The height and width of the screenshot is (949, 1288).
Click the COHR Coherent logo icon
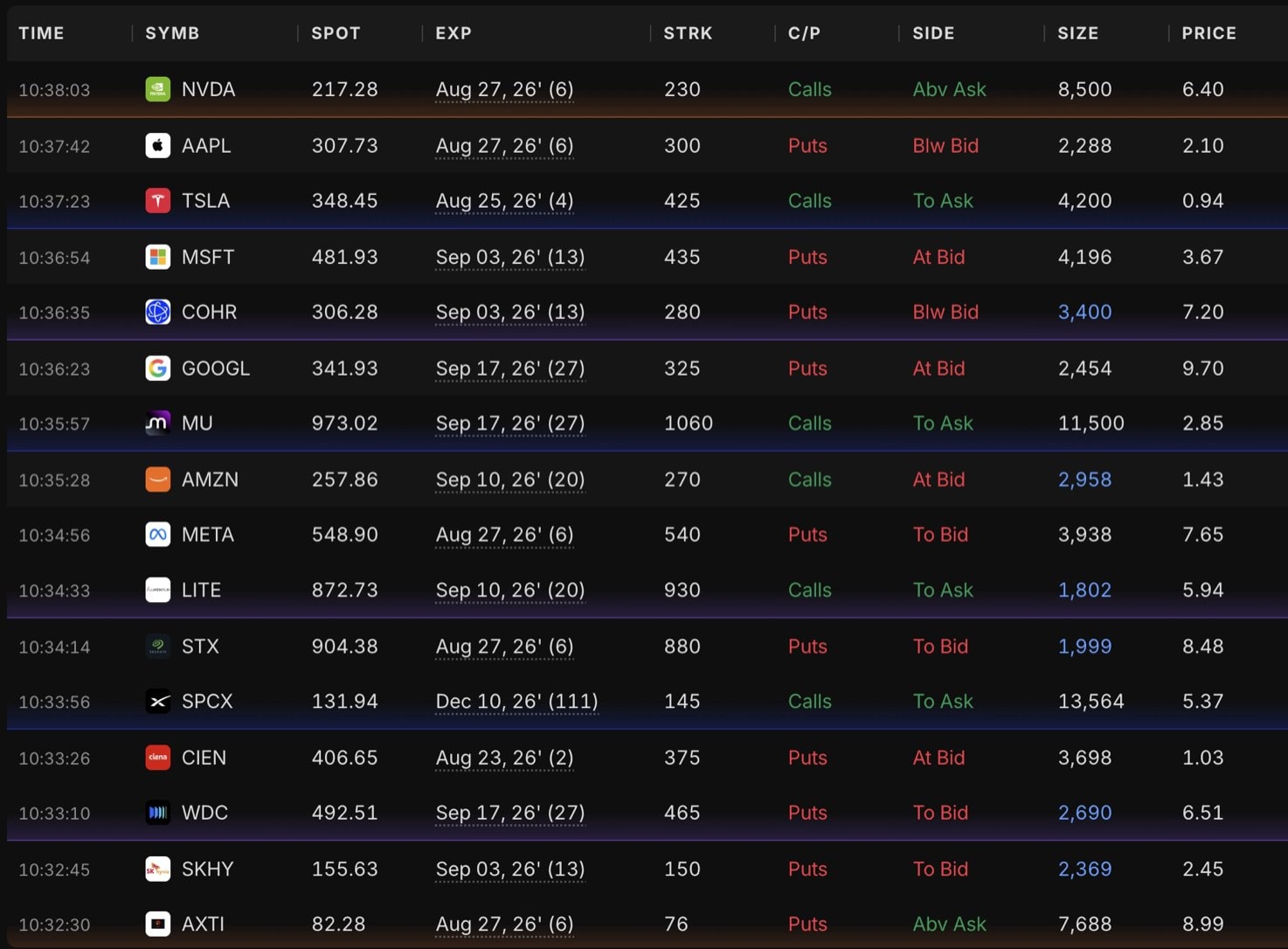(x=157, y=312)
